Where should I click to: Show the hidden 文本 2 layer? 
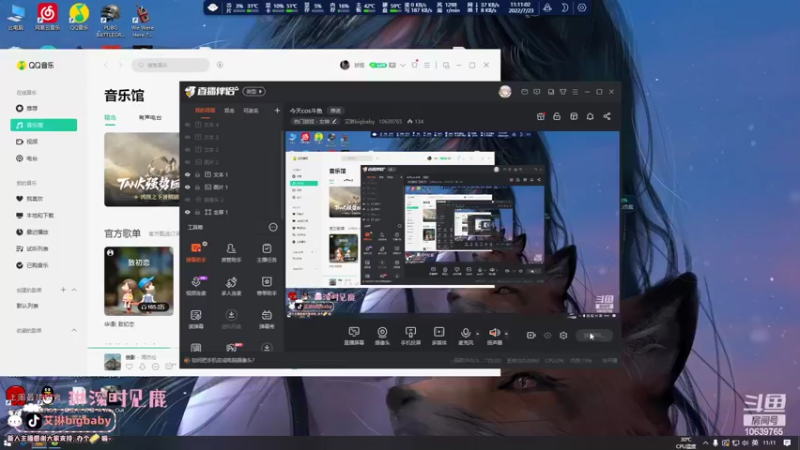pyautogui.click(x=188, y=150)
